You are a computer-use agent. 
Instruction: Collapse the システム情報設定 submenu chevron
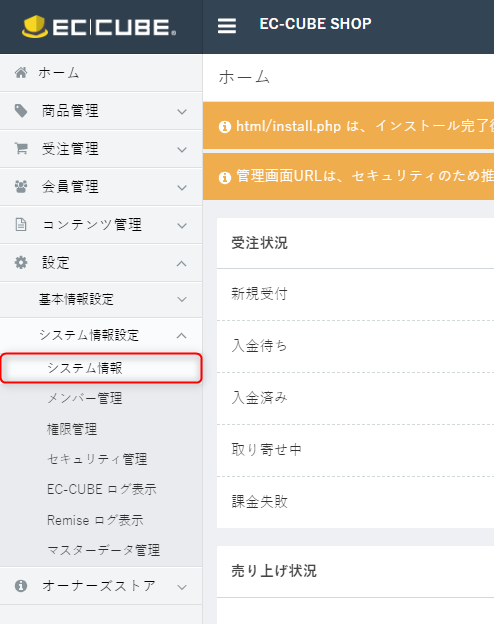click(x=182, y=335)
